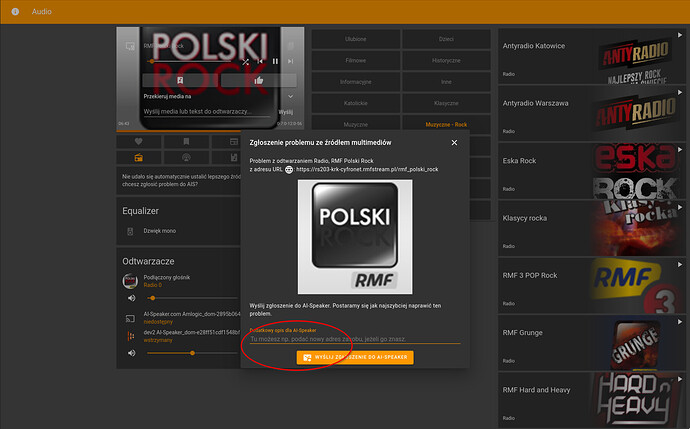Play RMF Hard and Heavy using arrow icon
The height and width of the screenshot is (429, 690).
[x=680, y=379]
